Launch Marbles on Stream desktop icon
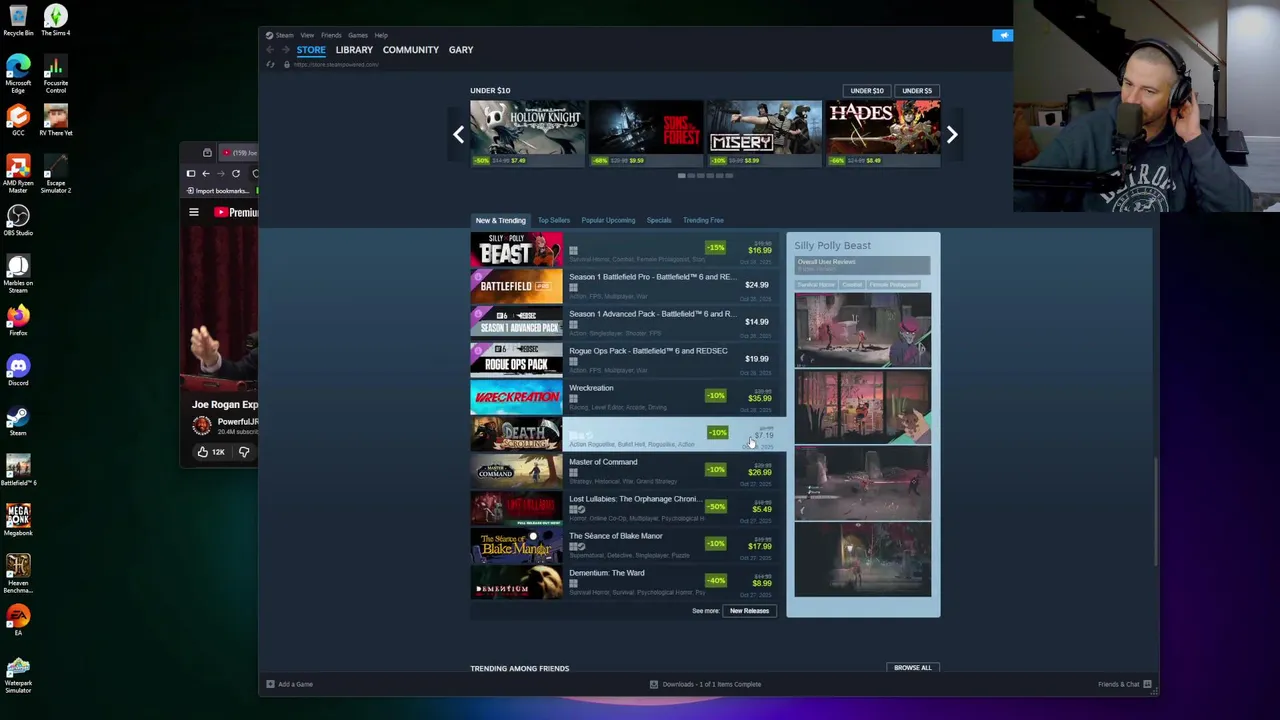This screenshot has height=720, width=1280. 18,273
